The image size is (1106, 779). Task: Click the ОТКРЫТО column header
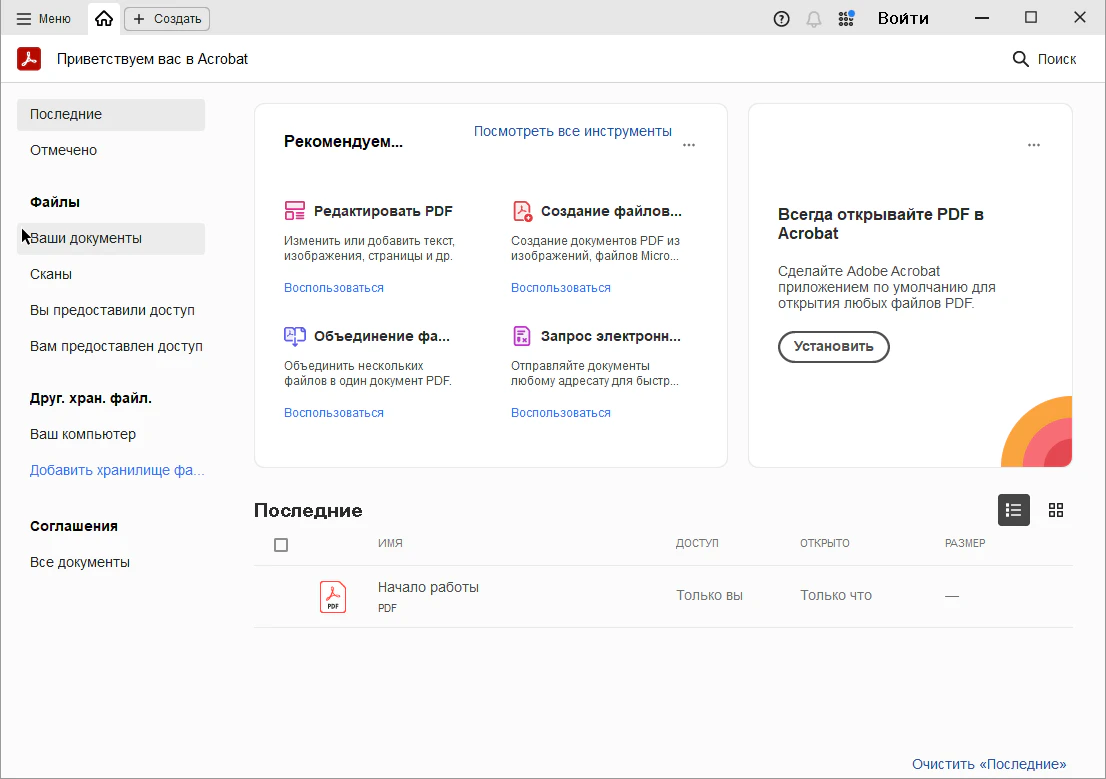(825, 543)
